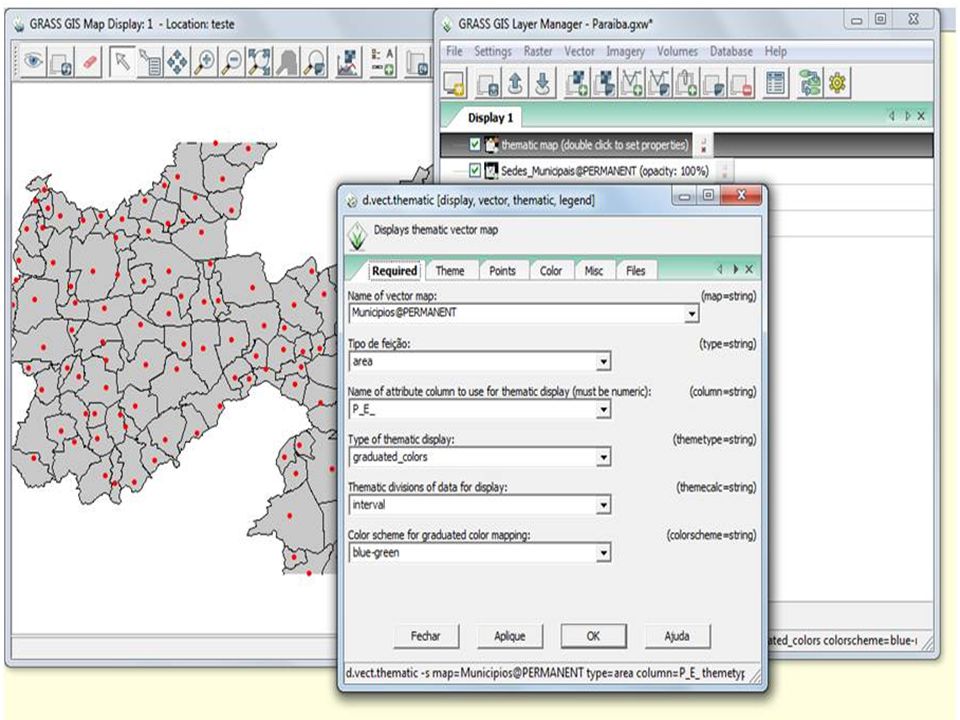Open the yellow gear settings icon

[x=838, y=84]
